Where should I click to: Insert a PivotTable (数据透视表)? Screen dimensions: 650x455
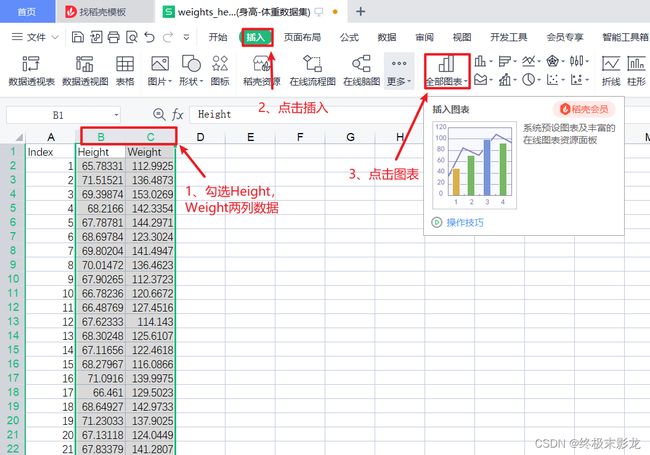(32, 70)
